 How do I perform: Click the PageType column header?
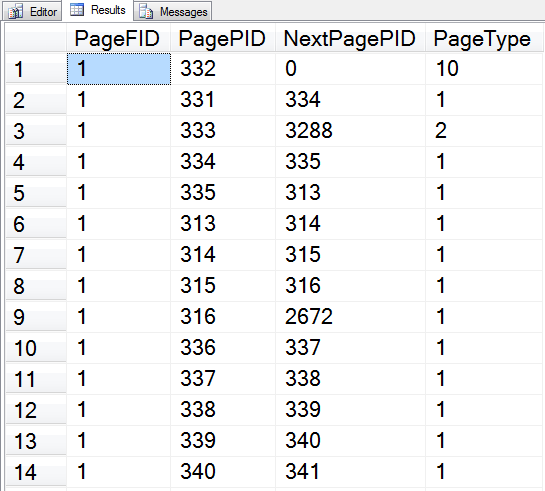(485, 38)
